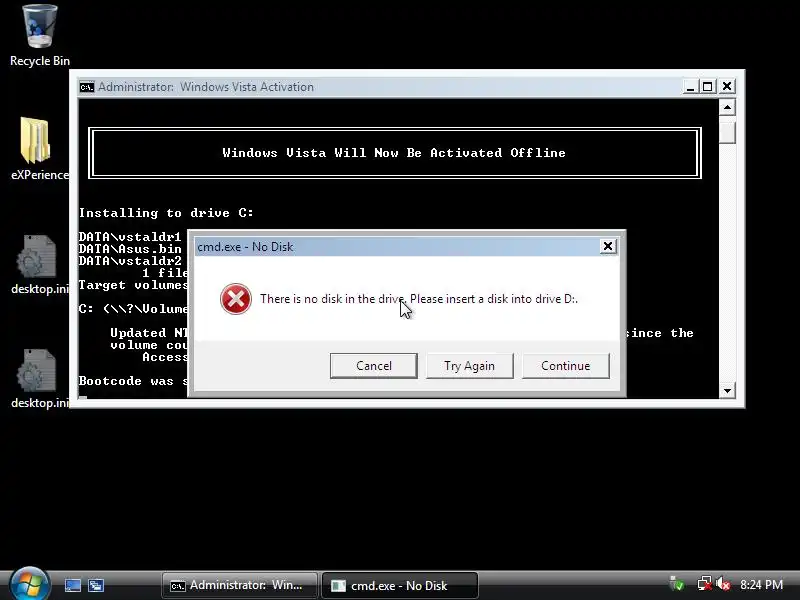Click the network tray icon with red X

tap(705, 584)
